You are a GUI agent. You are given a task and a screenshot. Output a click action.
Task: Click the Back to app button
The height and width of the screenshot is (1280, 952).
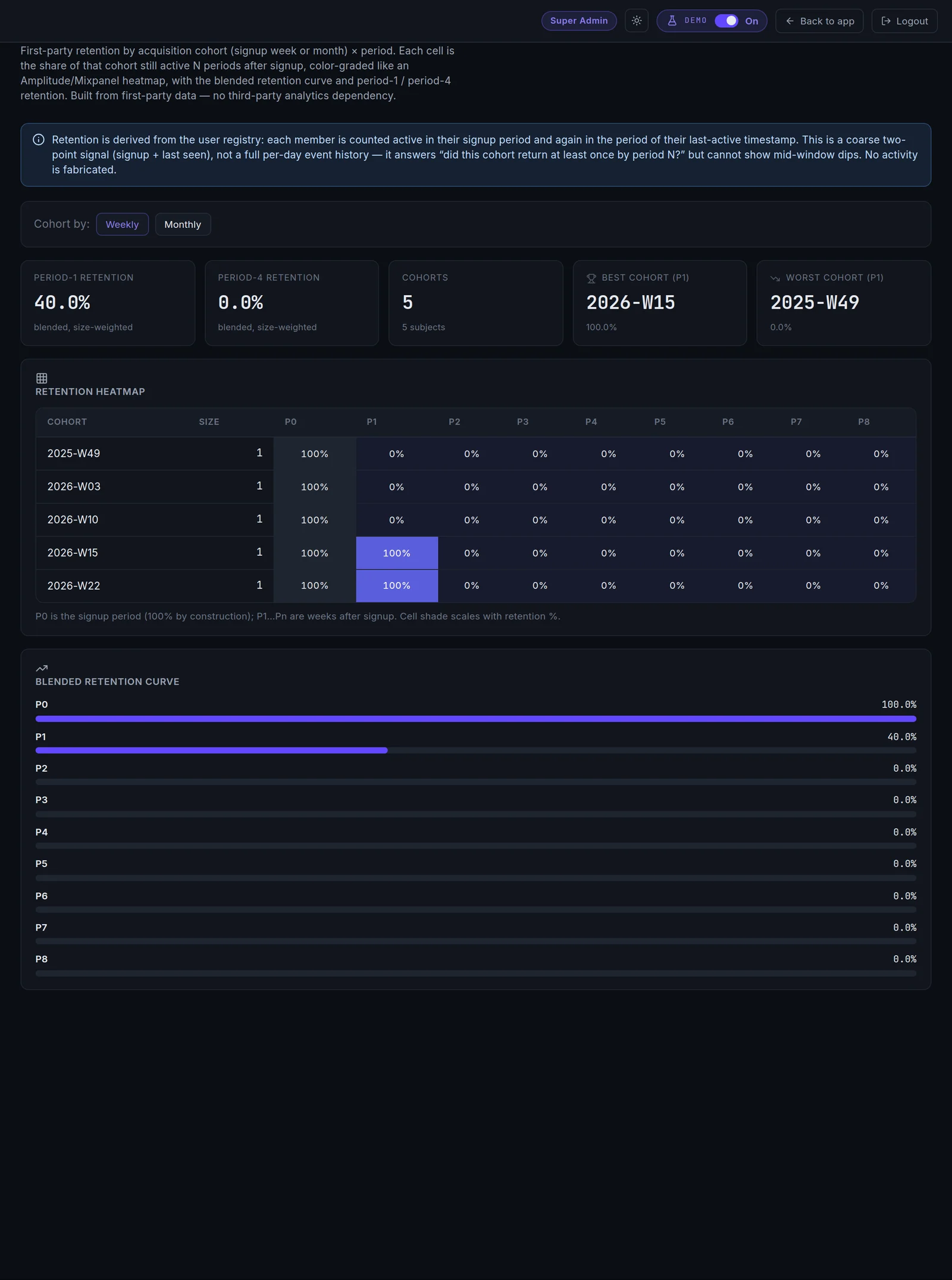(x=819, y=21)
